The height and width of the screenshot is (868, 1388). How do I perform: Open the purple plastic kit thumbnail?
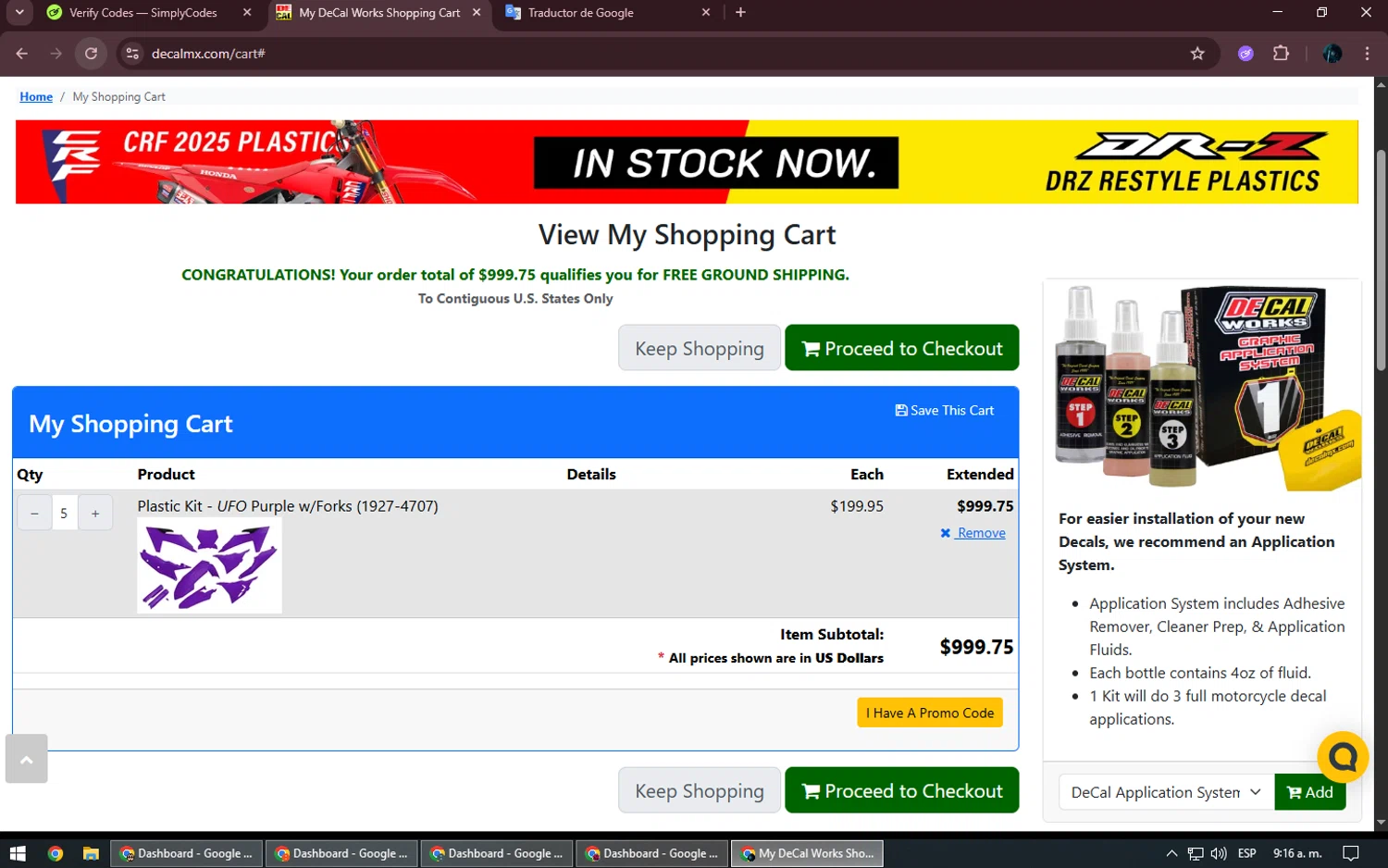[x=209, y=565]
